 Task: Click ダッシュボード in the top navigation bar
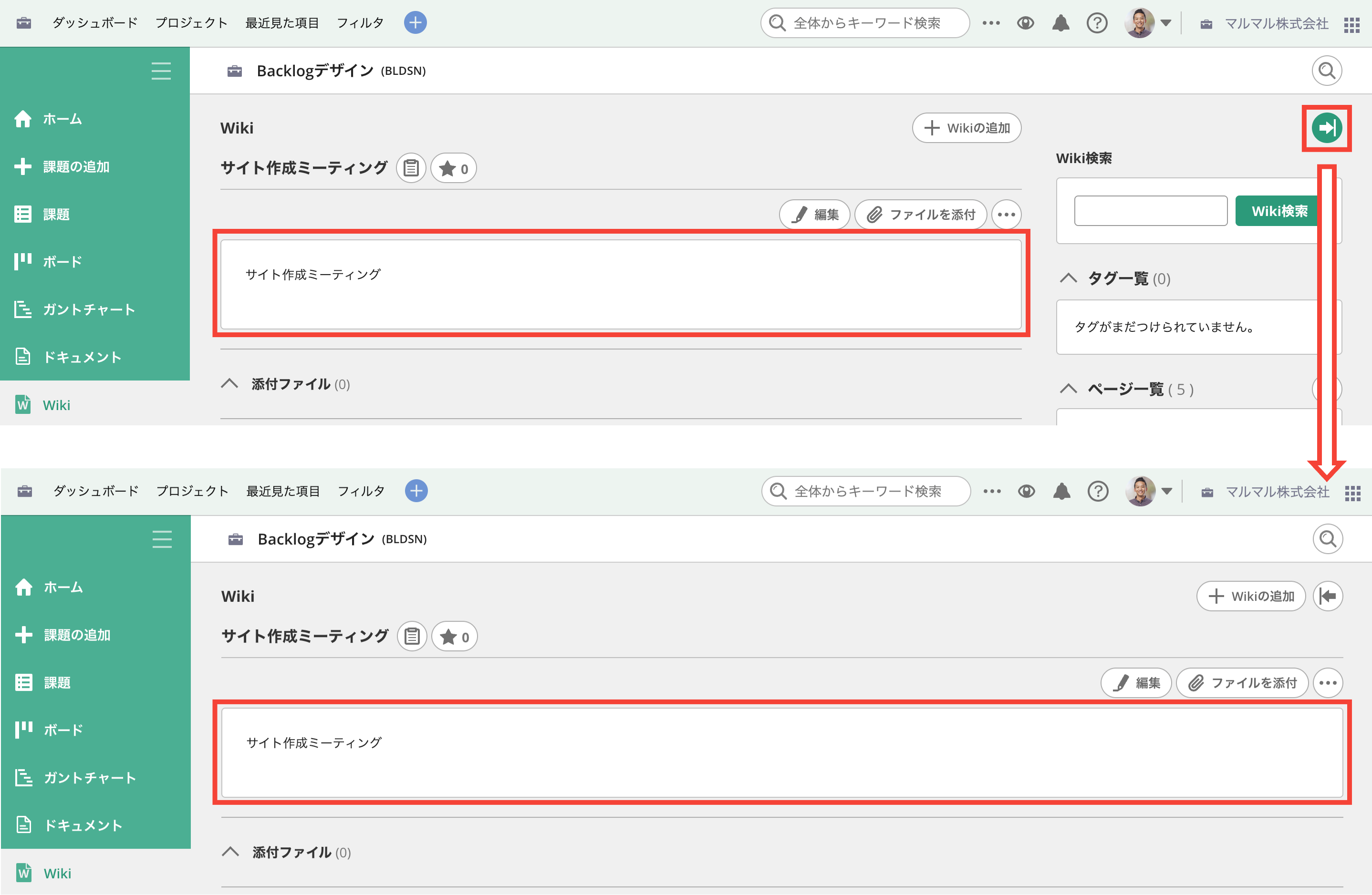95,23
